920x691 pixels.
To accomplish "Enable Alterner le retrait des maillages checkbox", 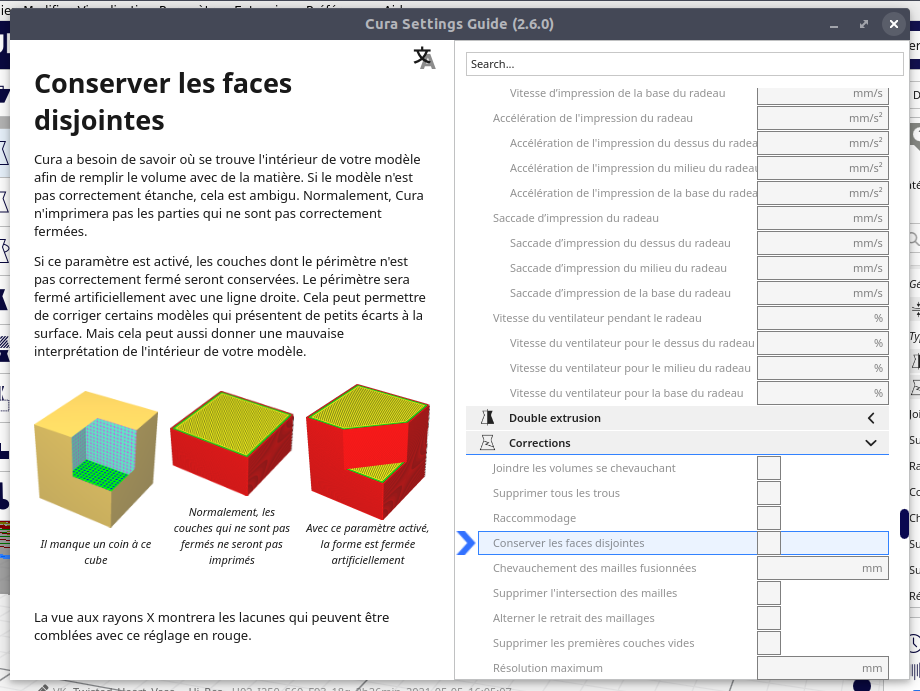I will 769,618.
